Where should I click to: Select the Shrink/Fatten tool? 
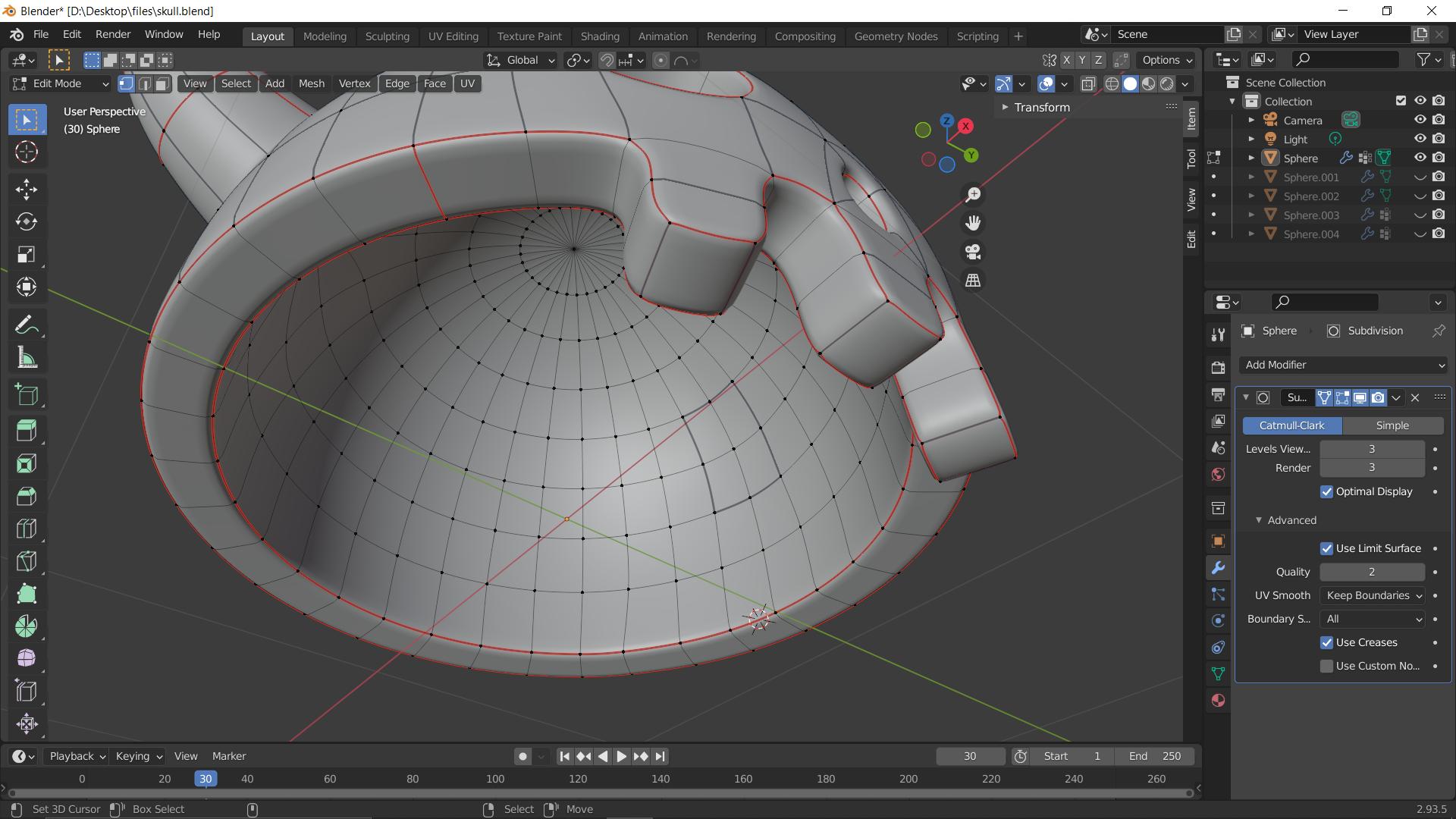click(27, 723)
